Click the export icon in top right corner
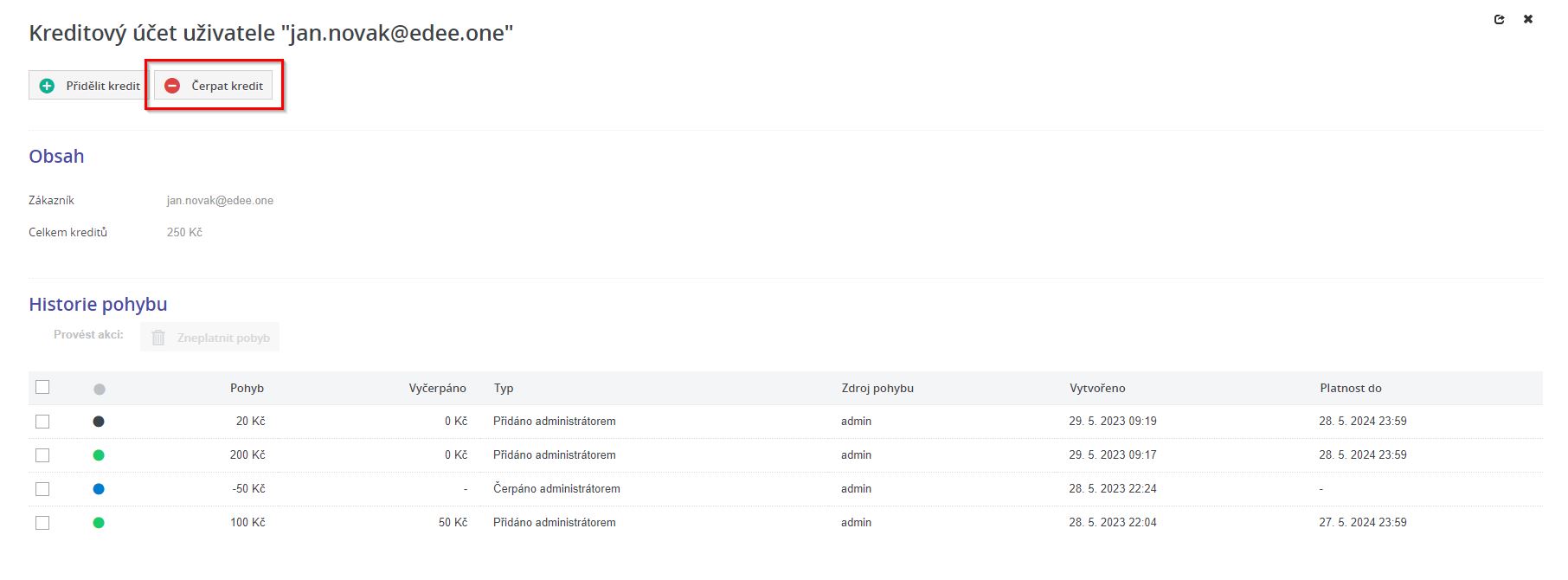This screenshot has width=1568, height=580. click(x=1499, y=19)
